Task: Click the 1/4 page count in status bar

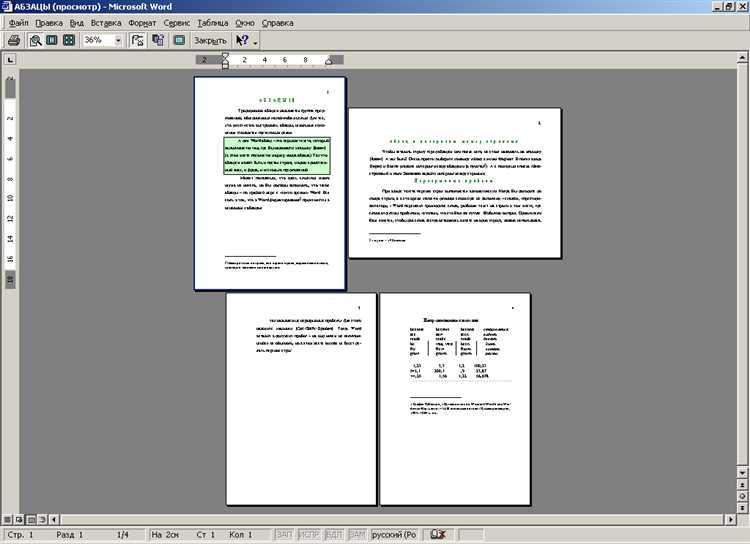Action: [x=123, y=534]
